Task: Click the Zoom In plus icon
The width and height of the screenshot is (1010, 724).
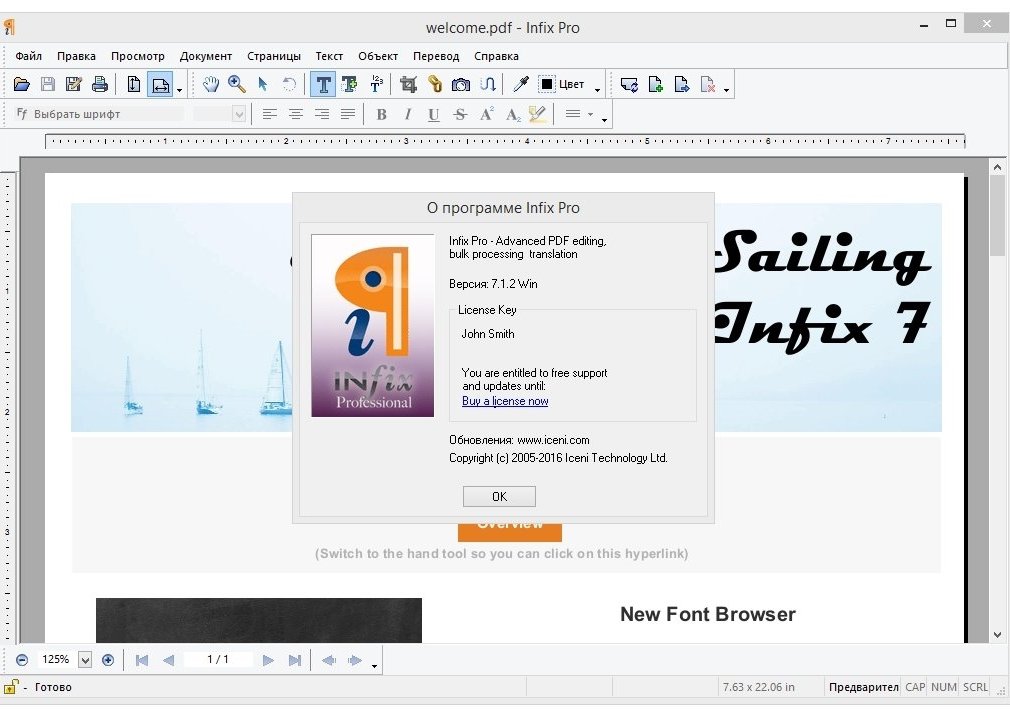Action: click(x=108, y=660)
